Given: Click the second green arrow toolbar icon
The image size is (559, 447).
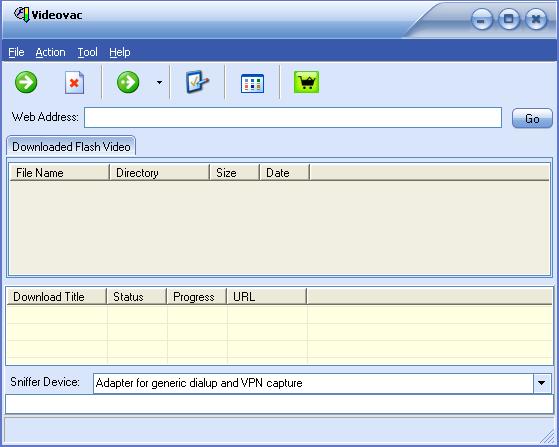Looking at the screenshot, I should pos(128,82).
